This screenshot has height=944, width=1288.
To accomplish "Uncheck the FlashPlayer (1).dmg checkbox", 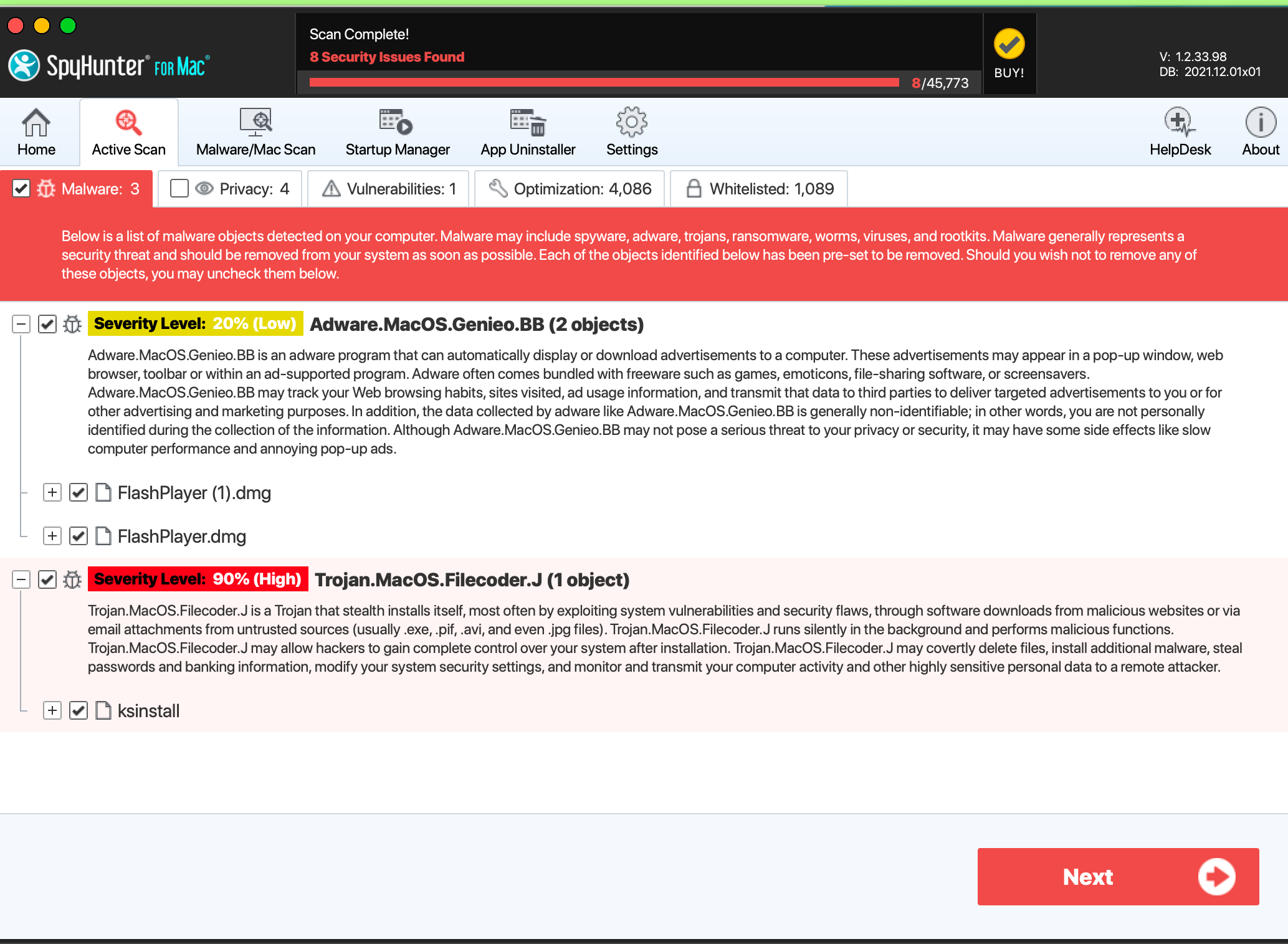I will tap(79, 493).
